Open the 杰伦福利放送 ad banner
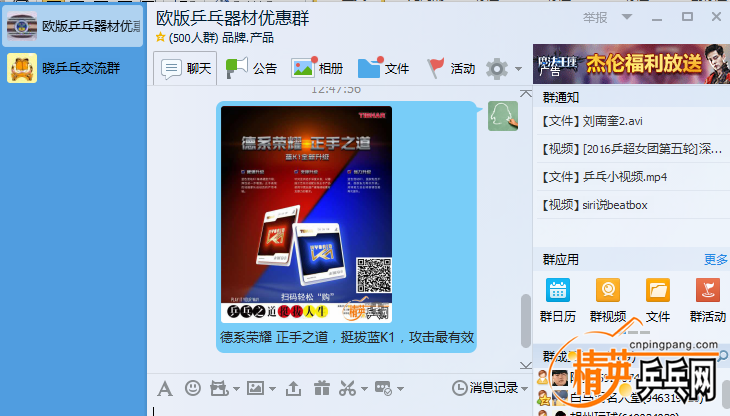730x416 pixels. [631, 64]
